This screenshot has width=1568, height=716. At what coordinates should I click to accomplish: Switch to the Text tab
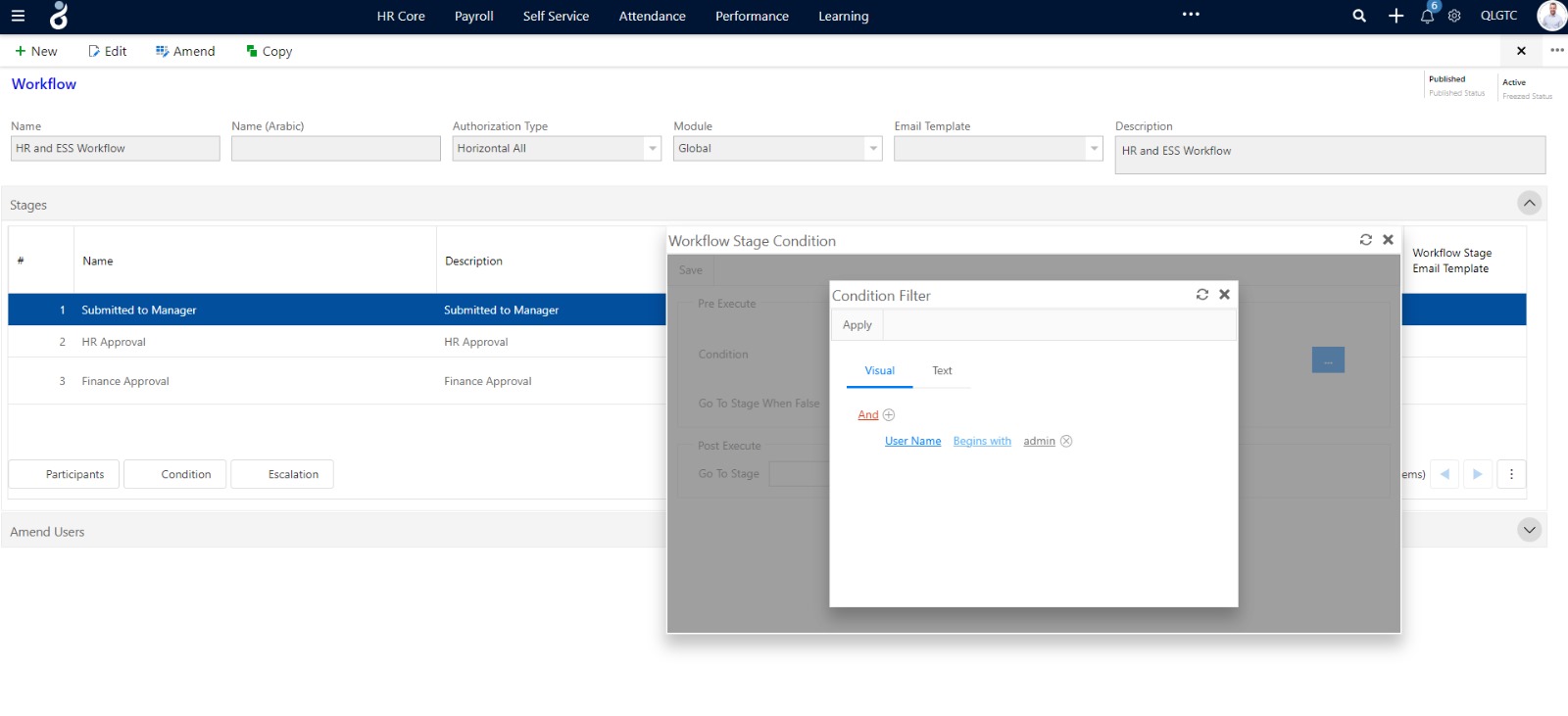click(942, 371)
